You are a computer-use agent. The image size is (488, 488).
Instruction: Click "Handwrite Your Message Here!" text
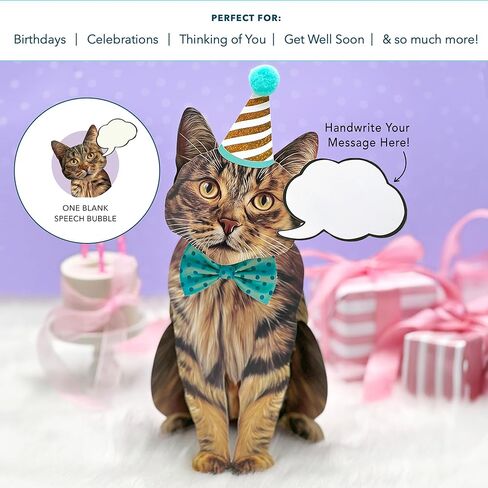(367, 135)
